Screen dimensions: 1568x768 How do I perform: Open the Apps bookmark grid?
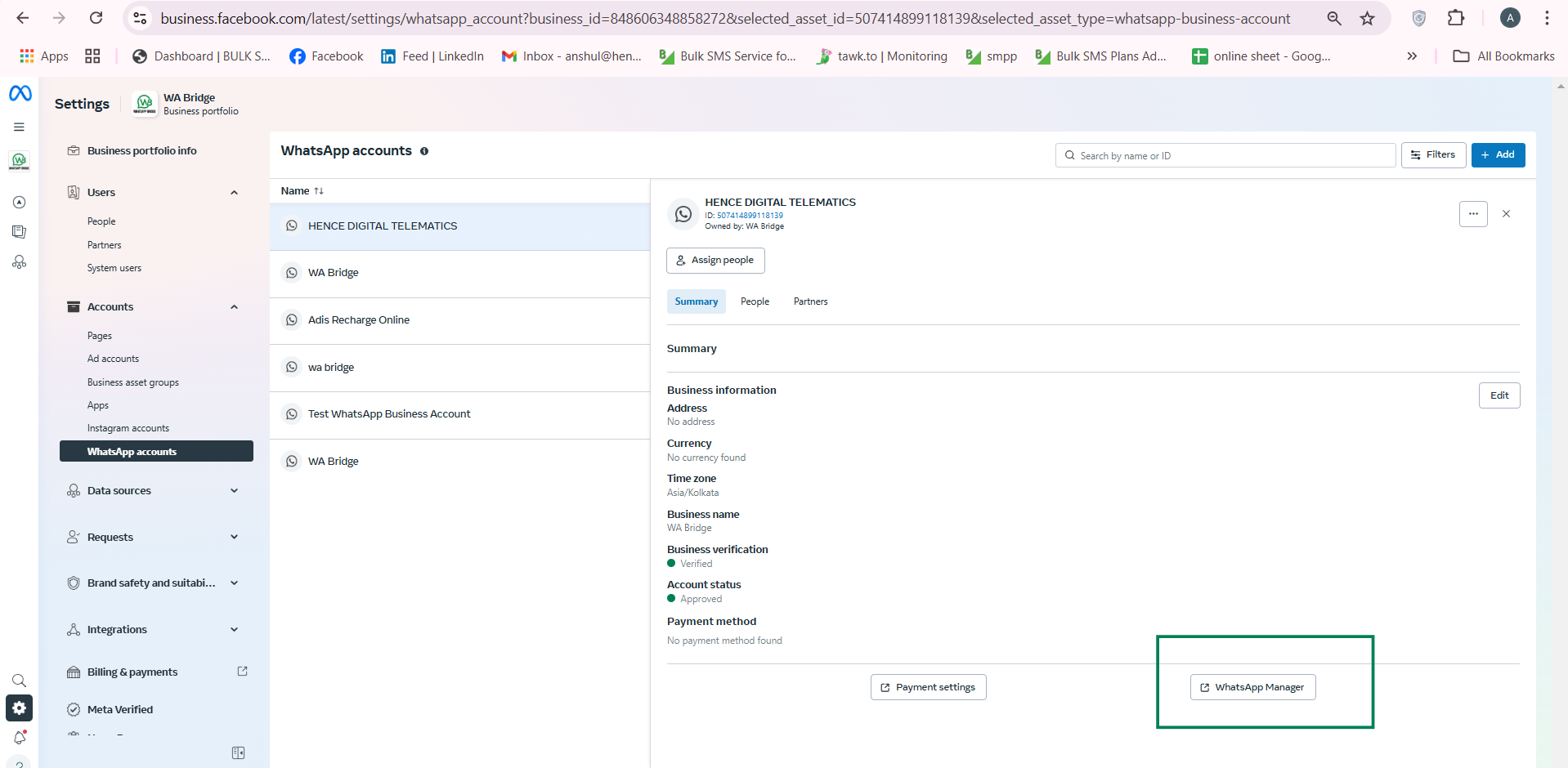point(44,56)
